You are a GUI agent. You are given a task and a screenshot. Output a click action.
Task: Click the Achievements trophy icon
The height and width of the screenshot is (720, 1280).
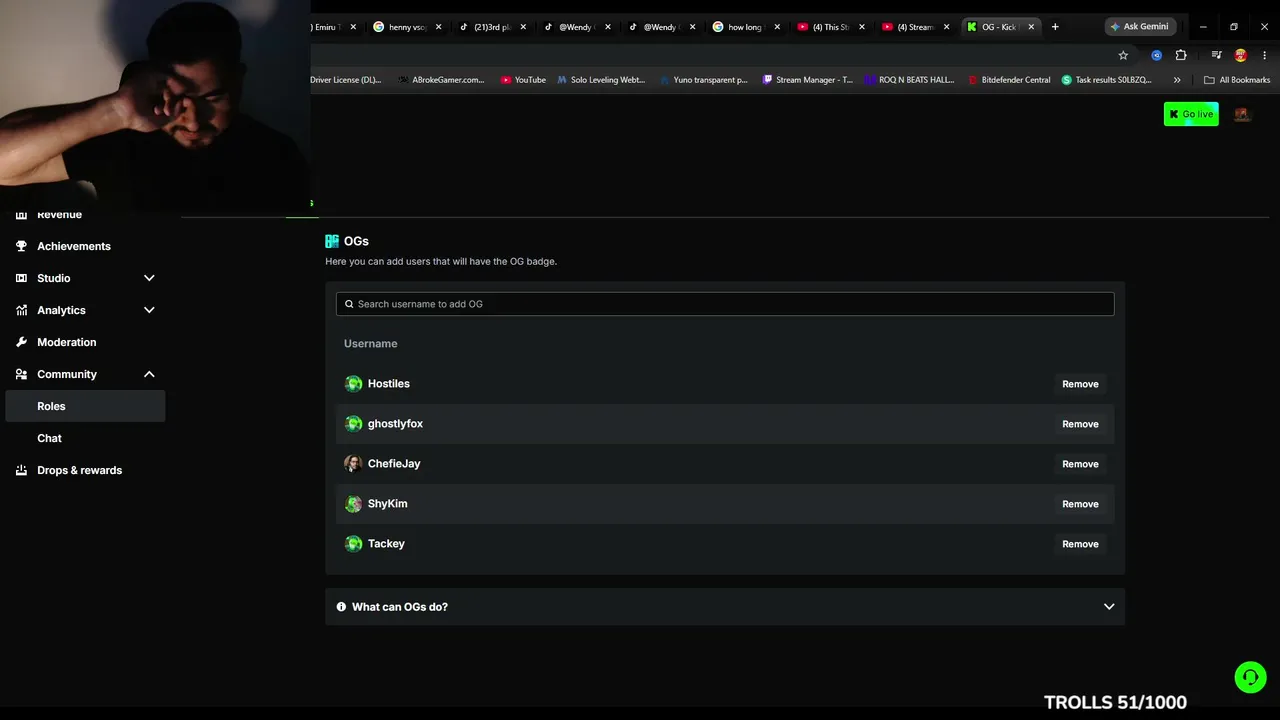pyautogui.click(x=22, y=246)
